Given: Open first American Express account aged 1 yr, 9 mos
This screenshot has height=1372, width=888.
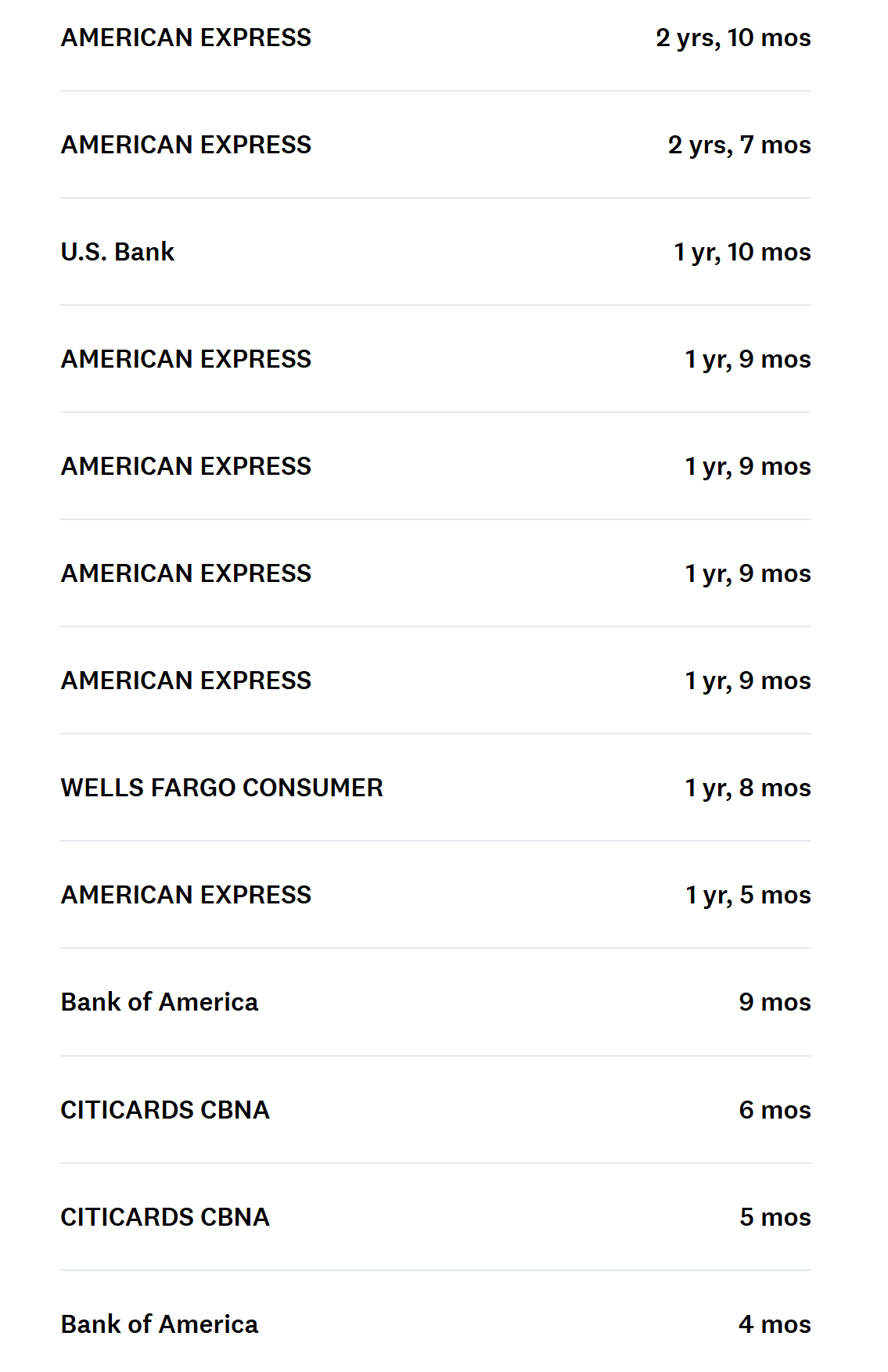Looking at the screenshot, I should [x=186, y=359].
